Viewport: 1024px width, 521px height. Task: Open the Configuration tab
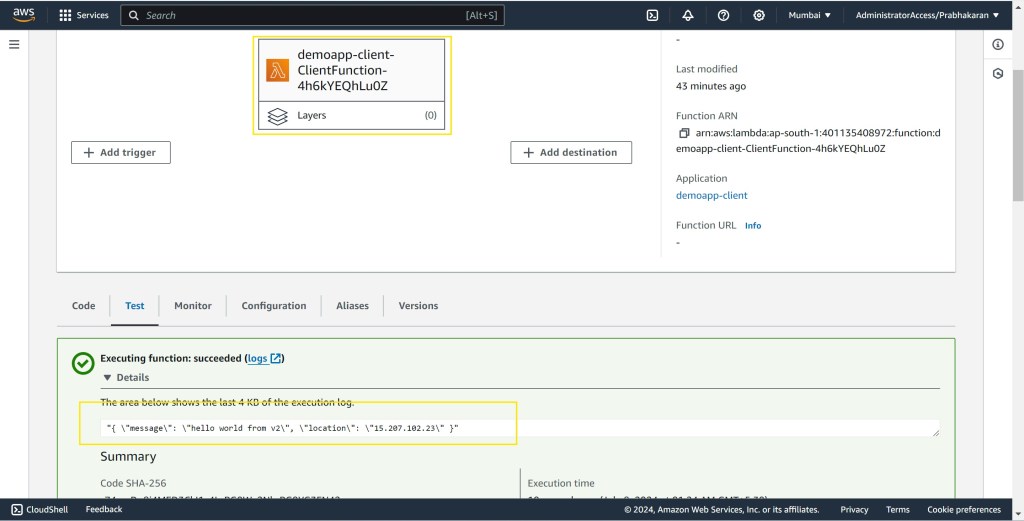click(x=273, y=306)
